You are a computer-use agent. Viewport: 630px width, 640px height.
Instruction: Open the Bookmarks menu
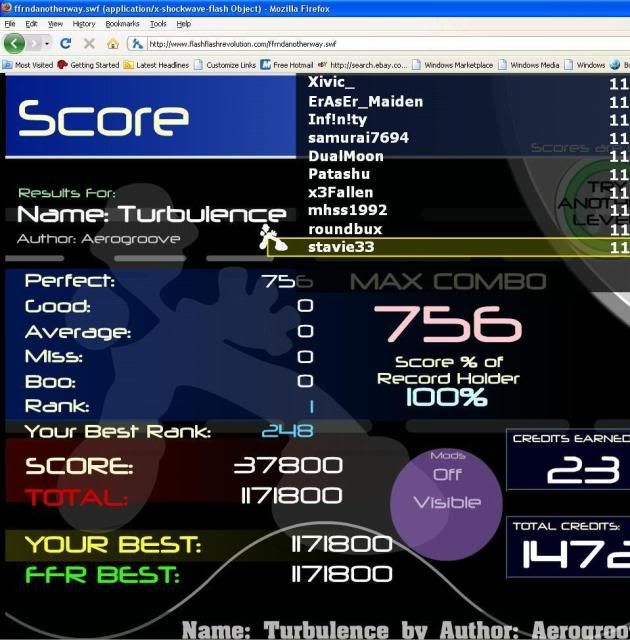click(x=122, y=23)
